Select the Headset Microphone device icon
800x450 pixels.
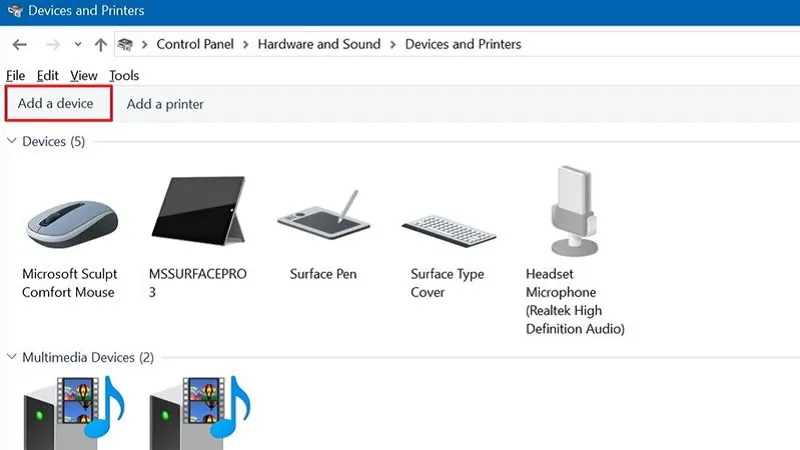click(x=574, y=212)
